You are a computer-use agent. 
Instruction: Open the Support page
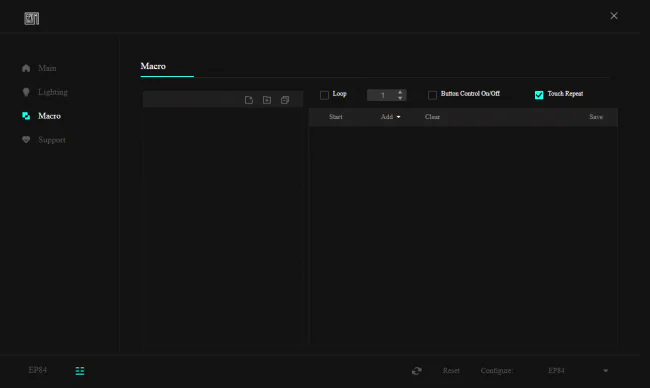tap(52, 140)
